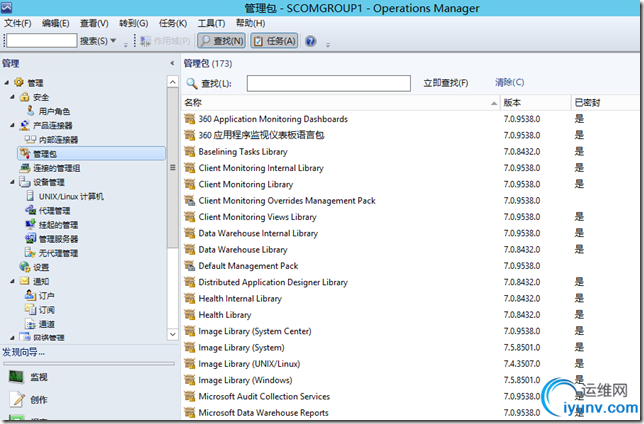Open the 查看(V) menu

pos(94,23)
